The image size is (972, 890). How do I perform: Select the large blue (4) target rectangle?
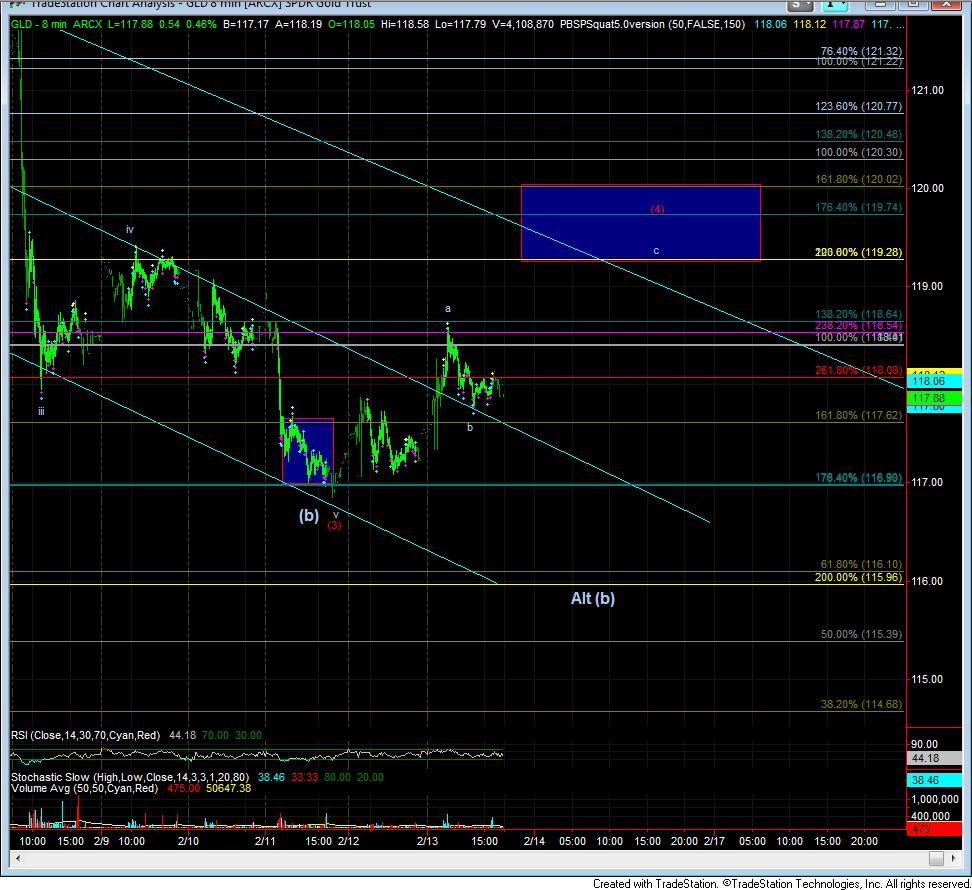coord(640,223)
